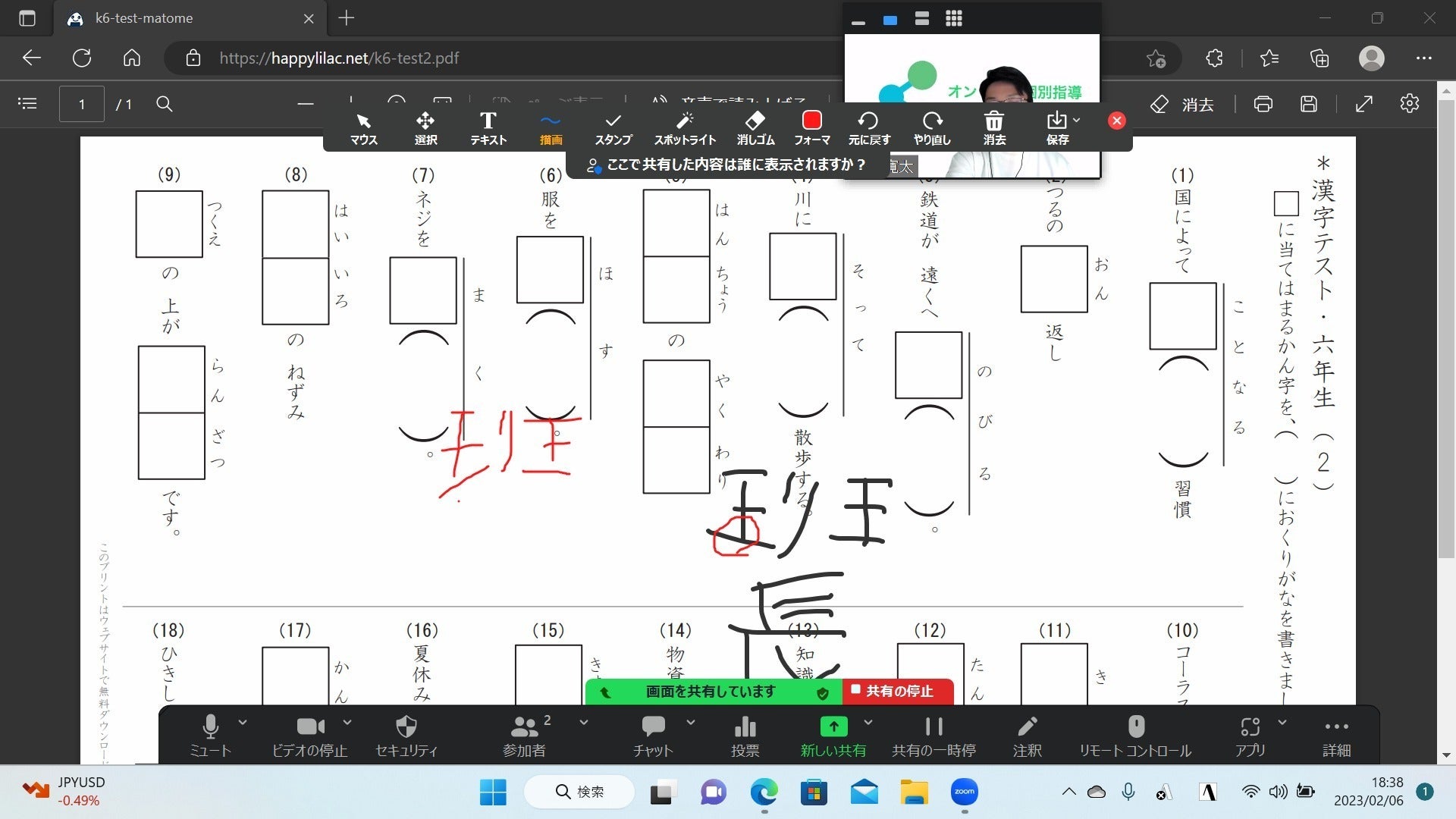This screenshot has width=1456, height=819.
Task: Toggle PDF table of contents sidebar
Action: click(27, 104)
